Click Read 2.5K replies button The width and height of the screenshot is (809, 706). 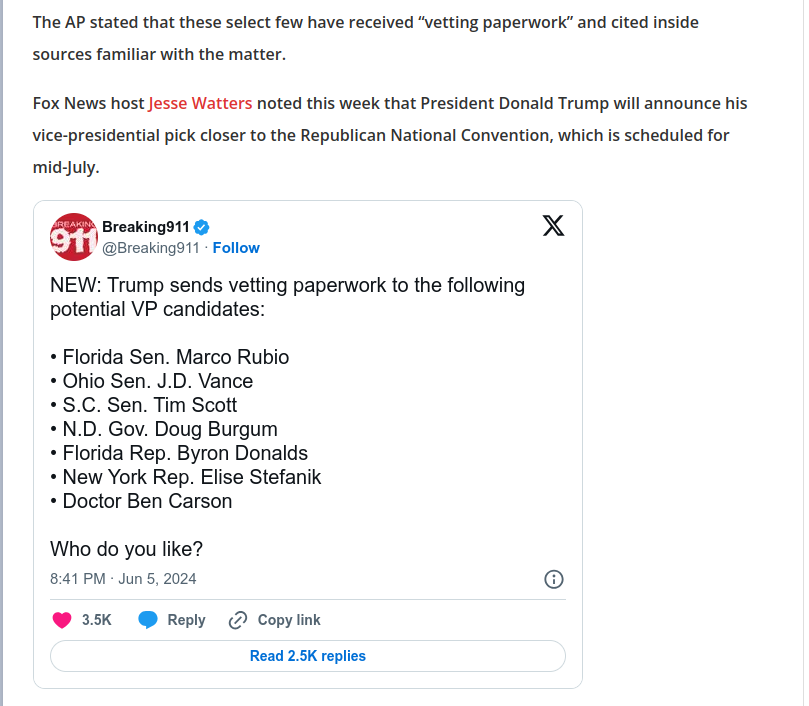308,656
